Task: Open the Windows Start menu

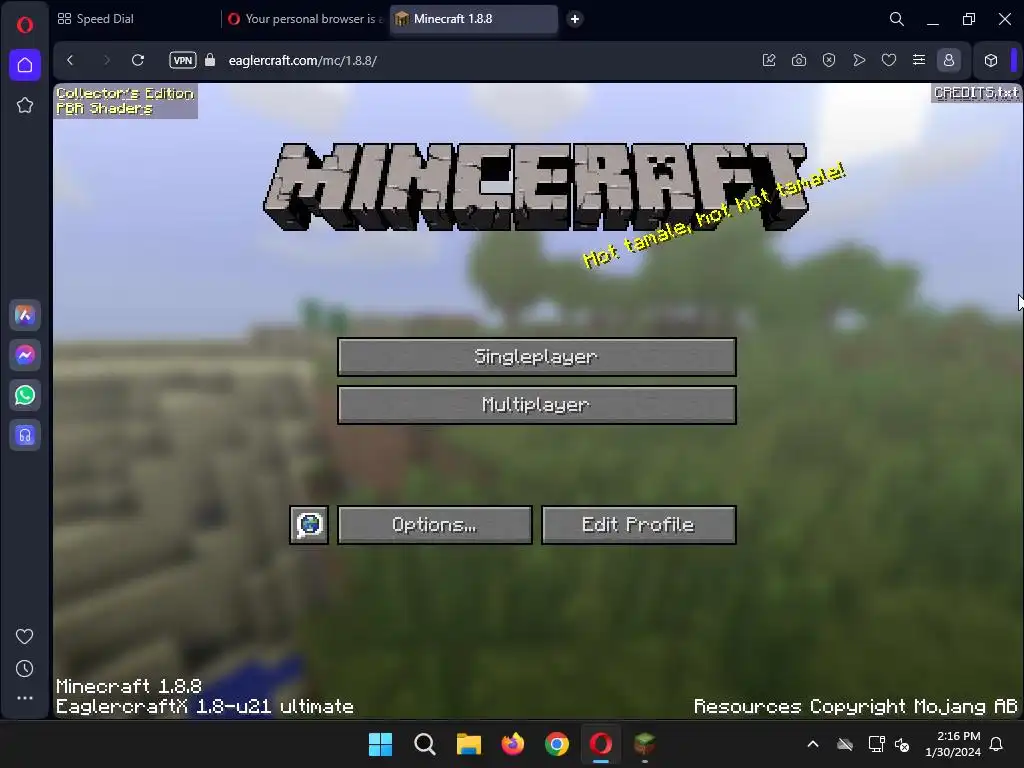Action: click(380, 744)
